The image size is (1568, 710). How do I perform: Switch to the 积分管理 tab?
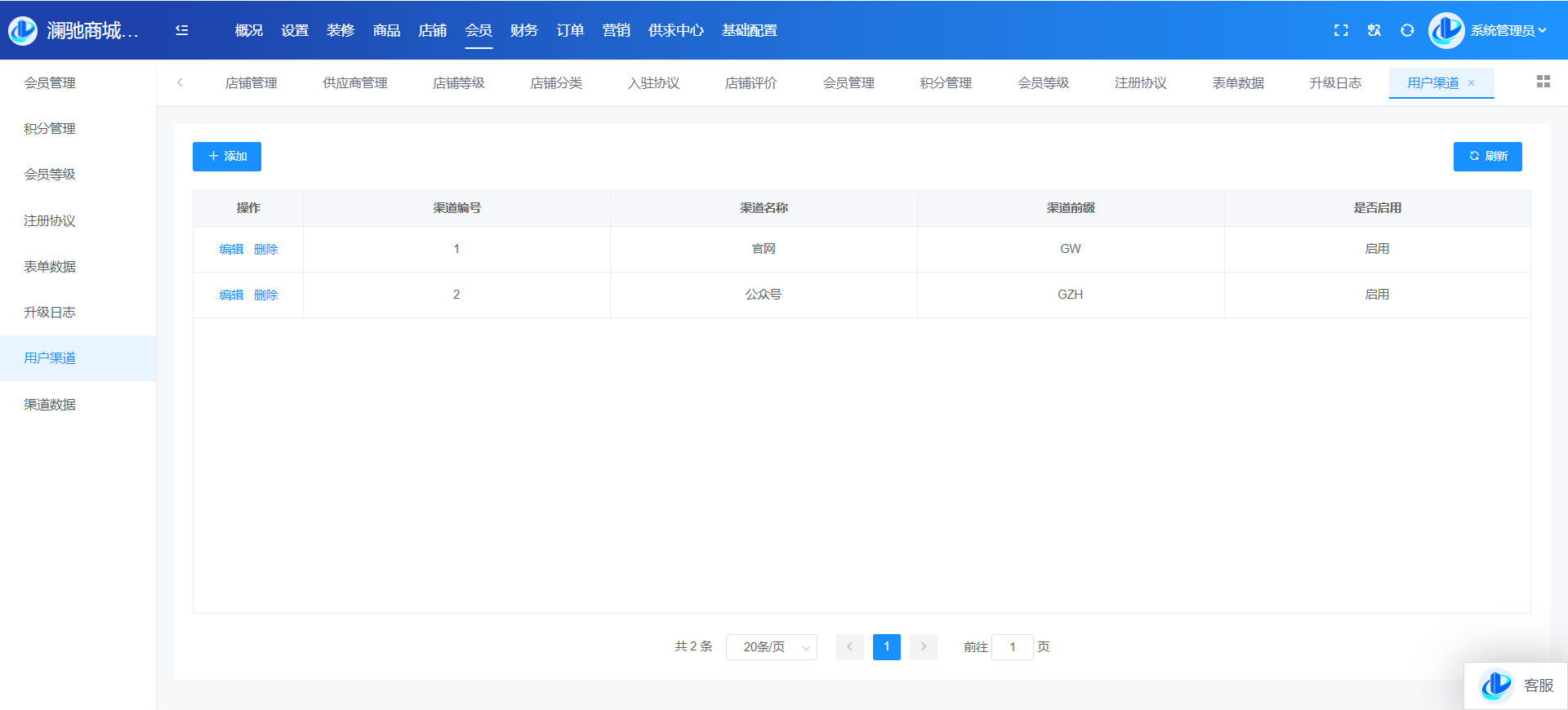(x=946, y=83)
